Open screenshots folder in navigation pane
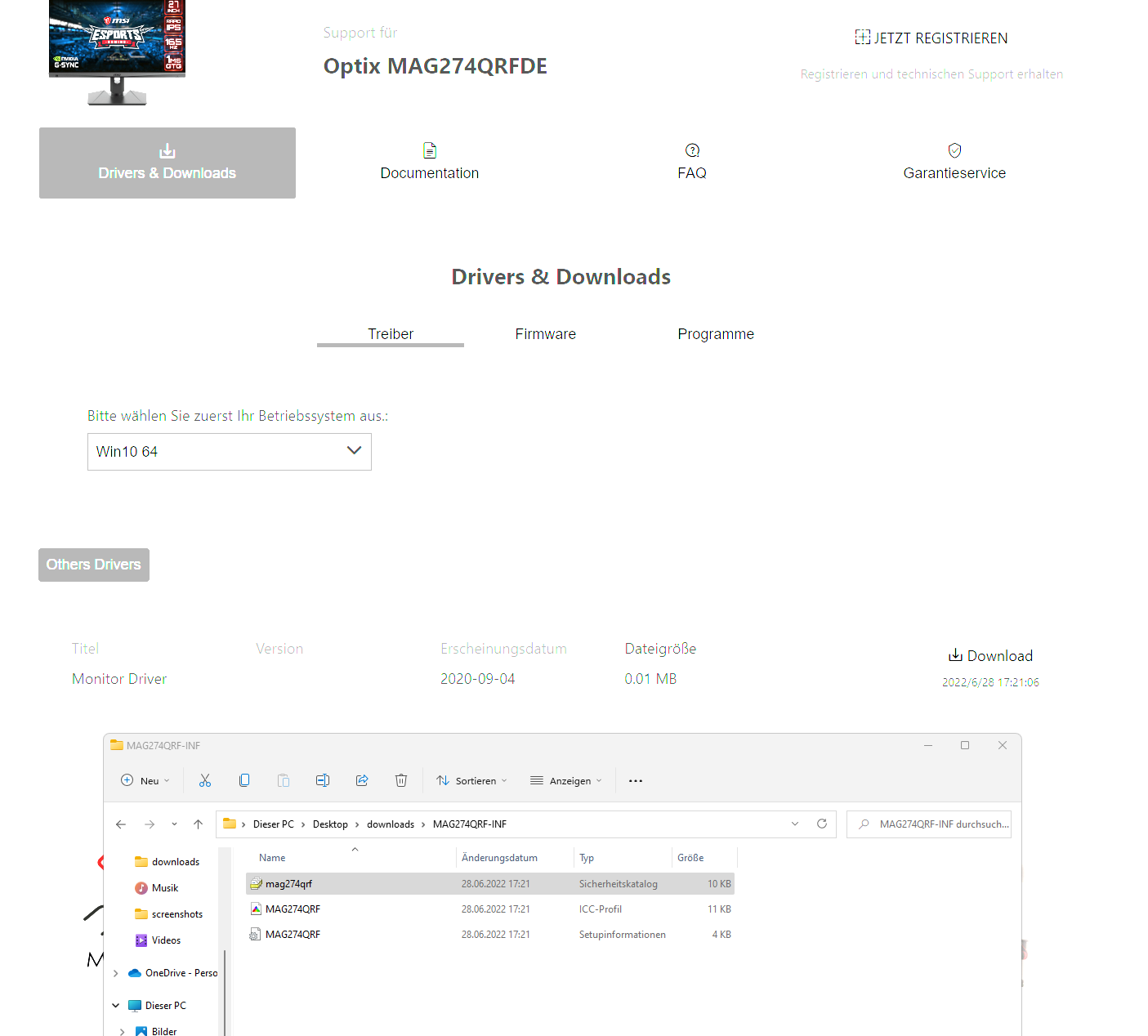This screenshot has height=1036, width=1148. coord(168,914)
